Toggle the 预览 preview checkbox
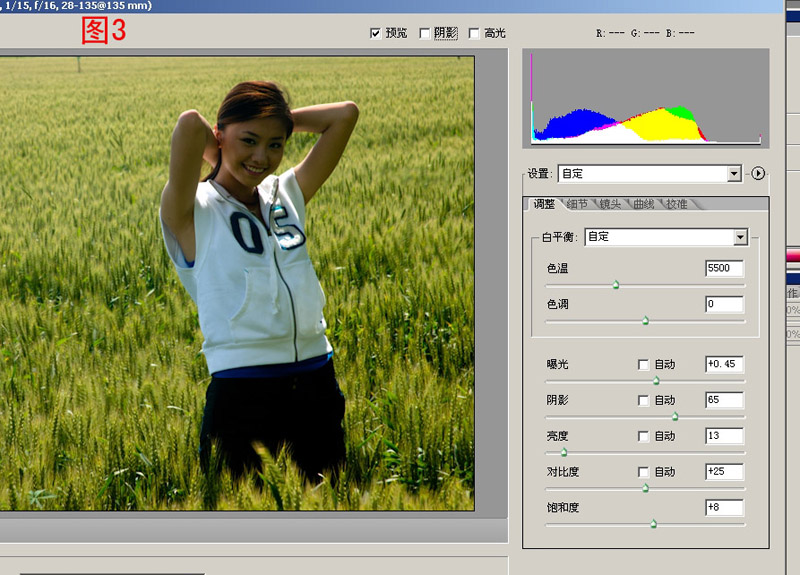This screenshot has width=800, height=575. tap(376, 34)
